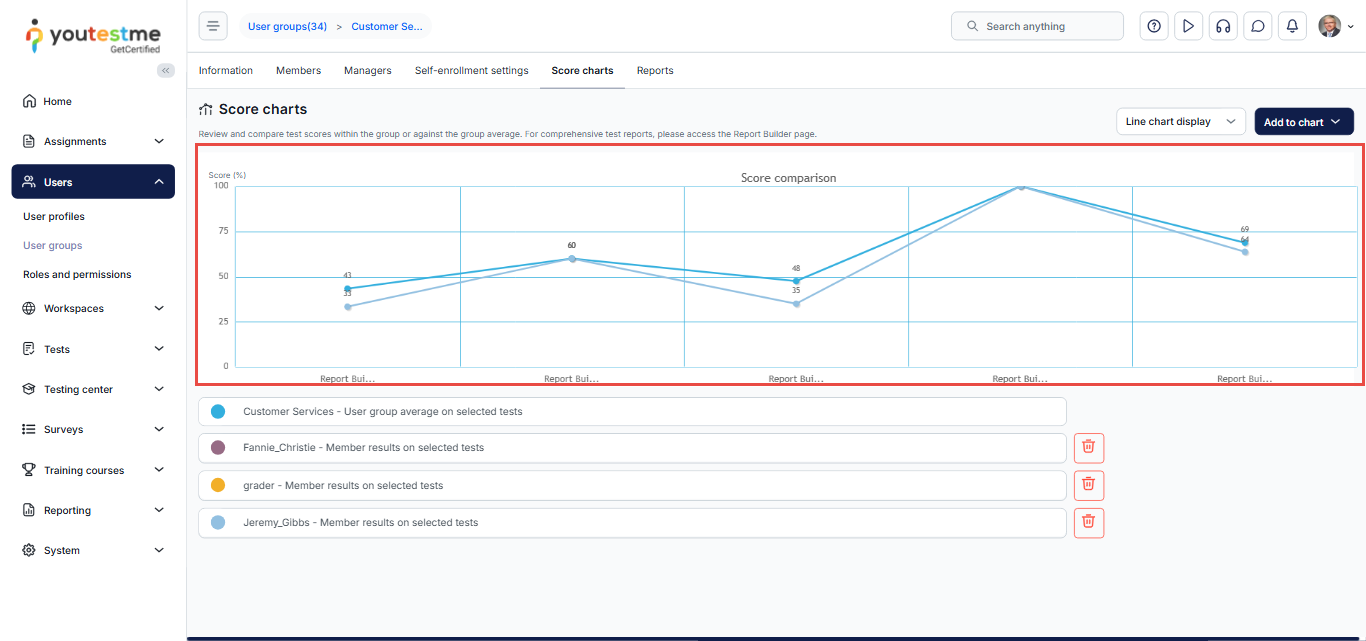Image resolution: width=1366 pixels, height=641 pixels.
Task: Click the play video tutorial icon
Action: 1188,26
